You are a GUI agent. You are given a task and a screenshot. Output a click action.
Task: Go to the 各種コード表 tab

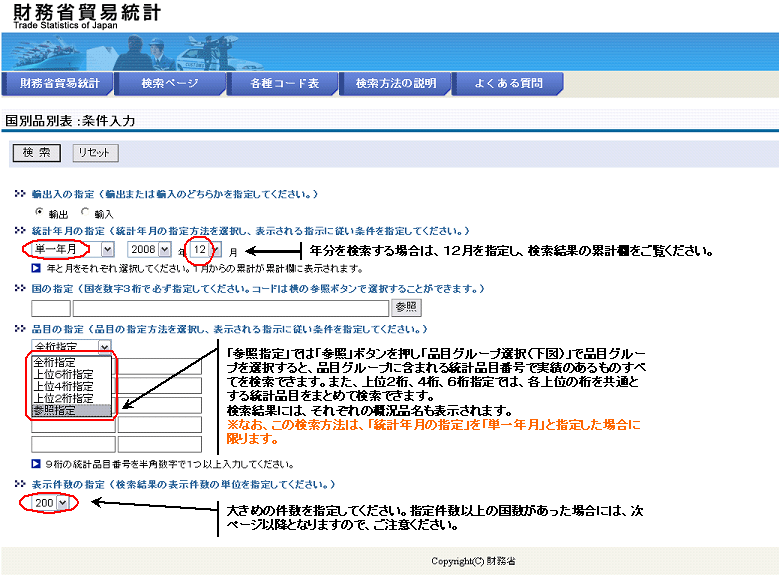(284, 83)
